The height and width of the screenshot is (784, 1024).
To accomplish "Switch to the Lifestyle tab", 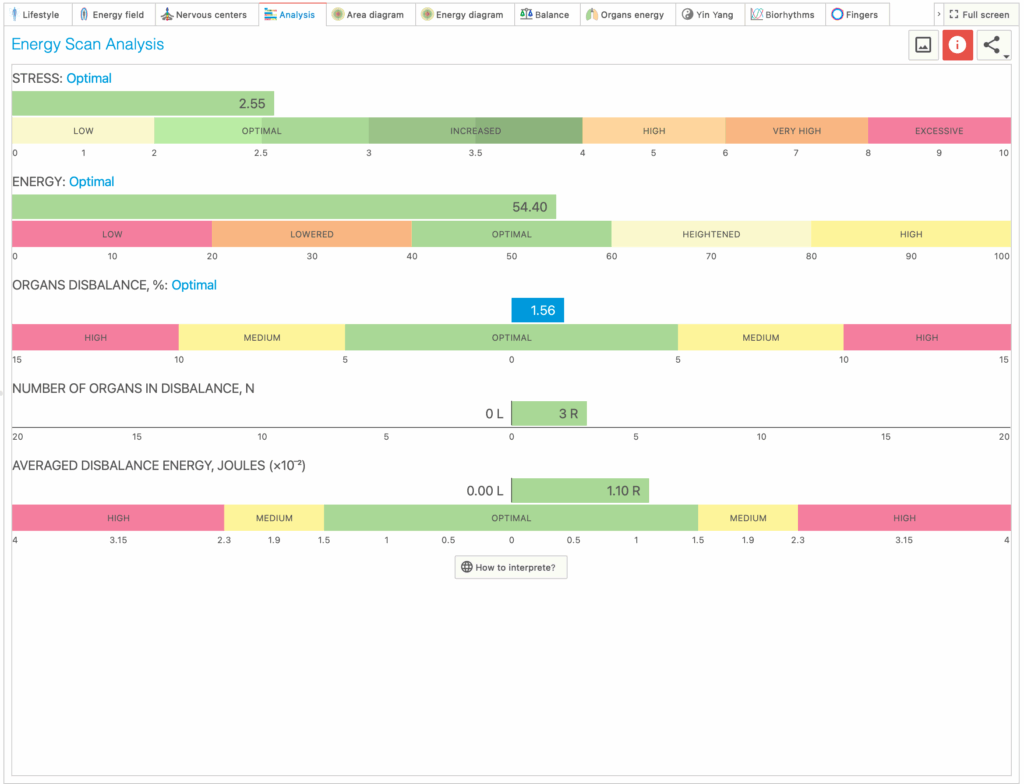I will pos(35,15).
